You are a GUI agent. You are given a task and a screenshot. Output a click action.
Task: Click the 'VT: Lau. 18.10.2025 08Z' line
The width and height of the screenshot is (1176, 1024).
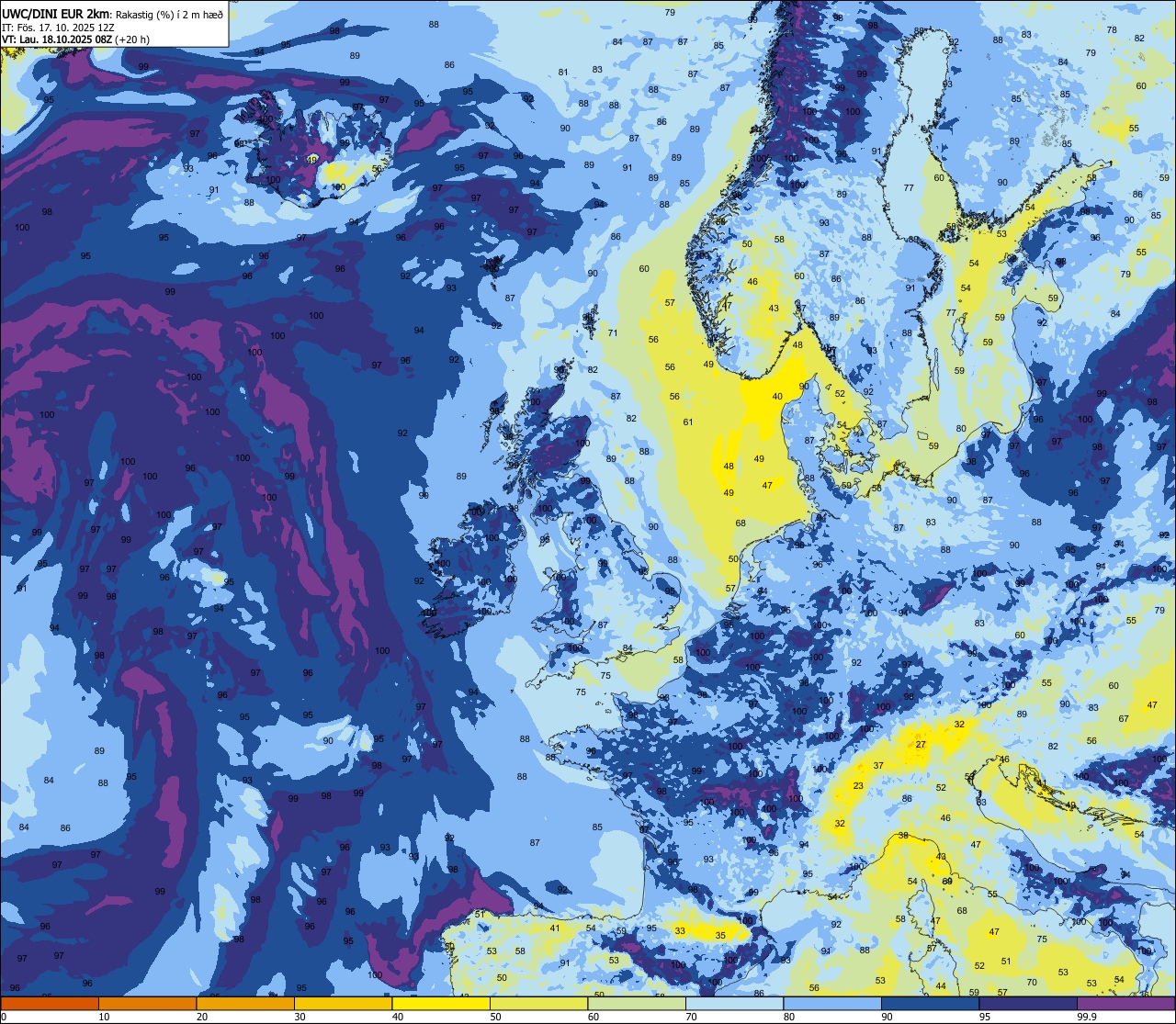pyautogui.click(x=58, y=39)
